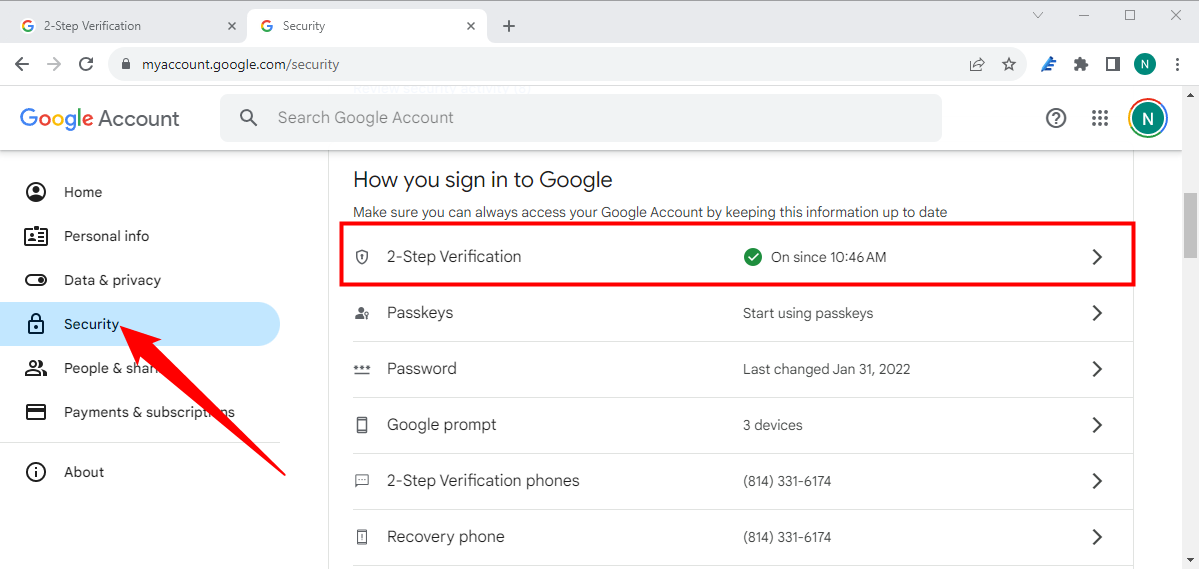Image resolution: width=1199 pixels, height=569 pixels.
Task: Click the page vertical scrollbar thumb
Action: pos(1190,225)
